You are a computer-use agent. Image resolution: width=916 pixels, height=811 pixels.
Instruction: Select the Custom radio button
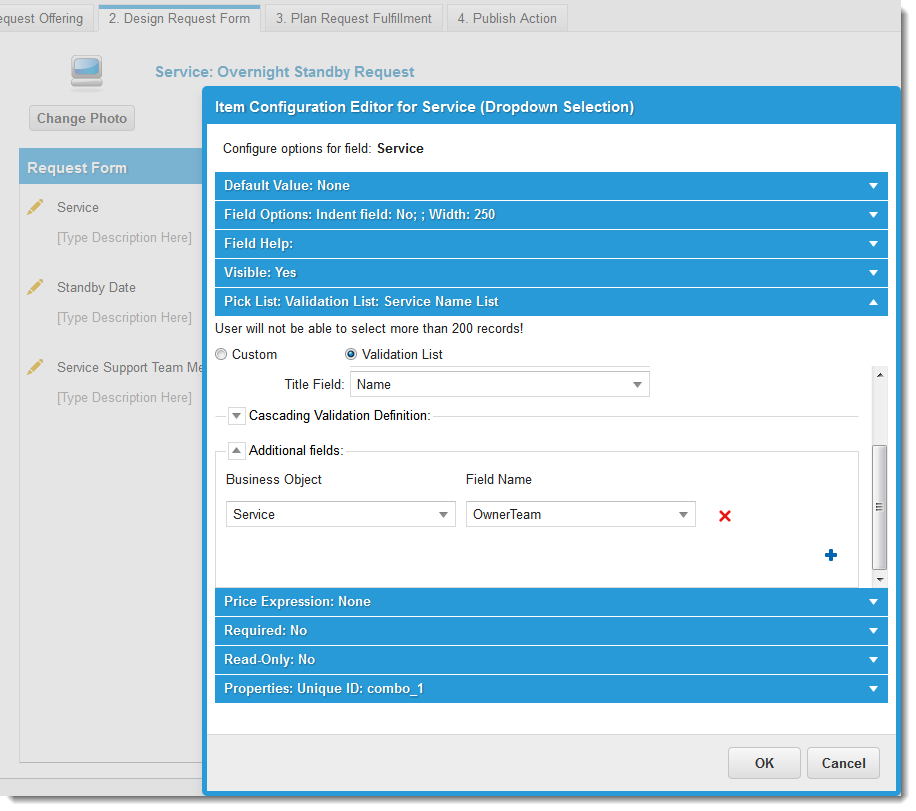pos(221,354)
